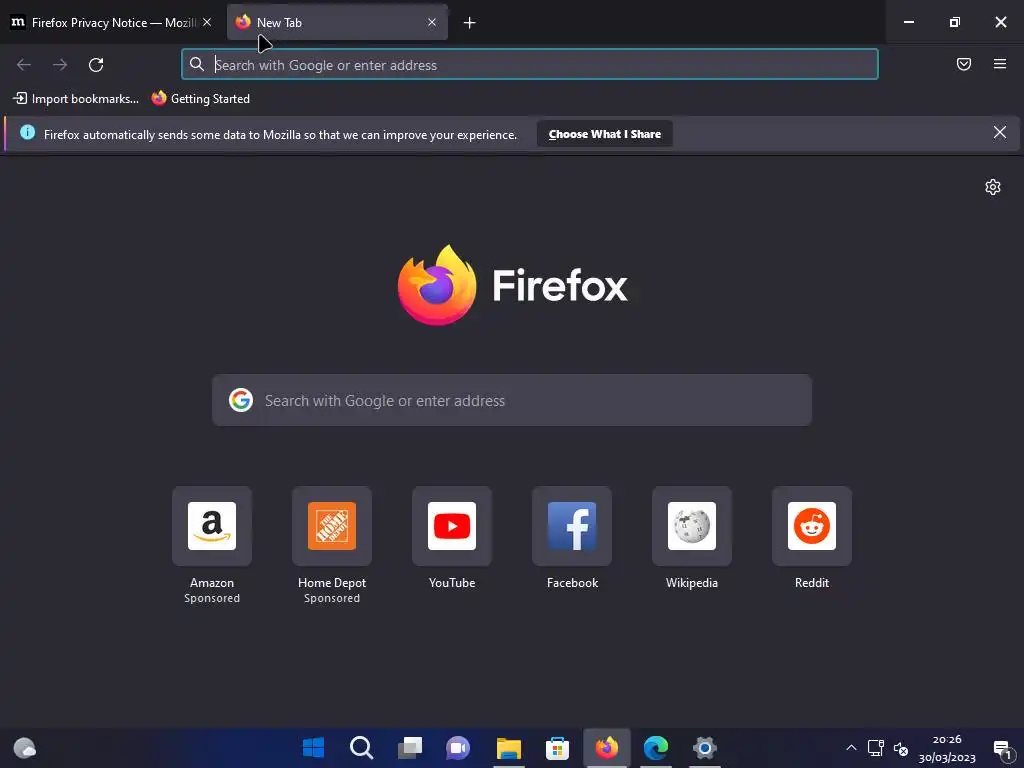Show hidden system tray icons
The height and width of the screenshot is (768, 1024).
click(852, 748)
